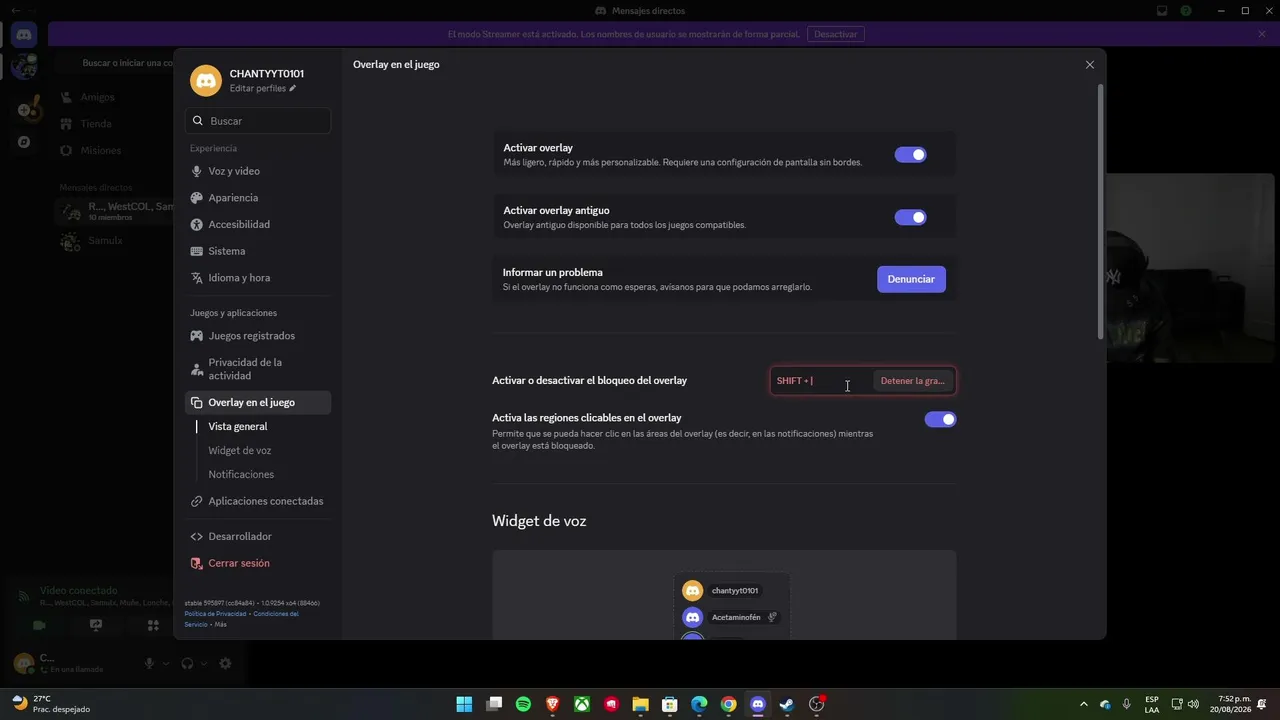Click the Idioma y hora translate icon
Viewport: 1280px width, 720px height.
click(197, 278)
